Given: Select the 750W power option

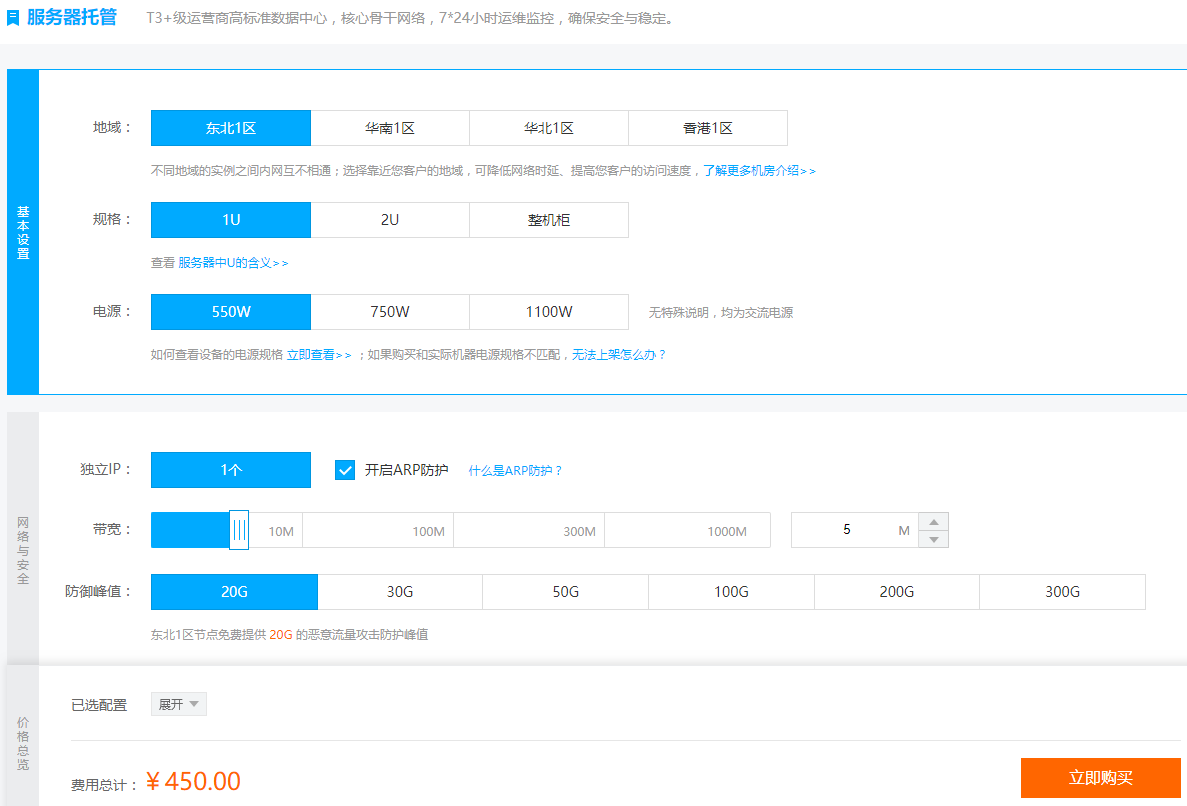Looking at the screenshot, I should click(x=390, y=312).
